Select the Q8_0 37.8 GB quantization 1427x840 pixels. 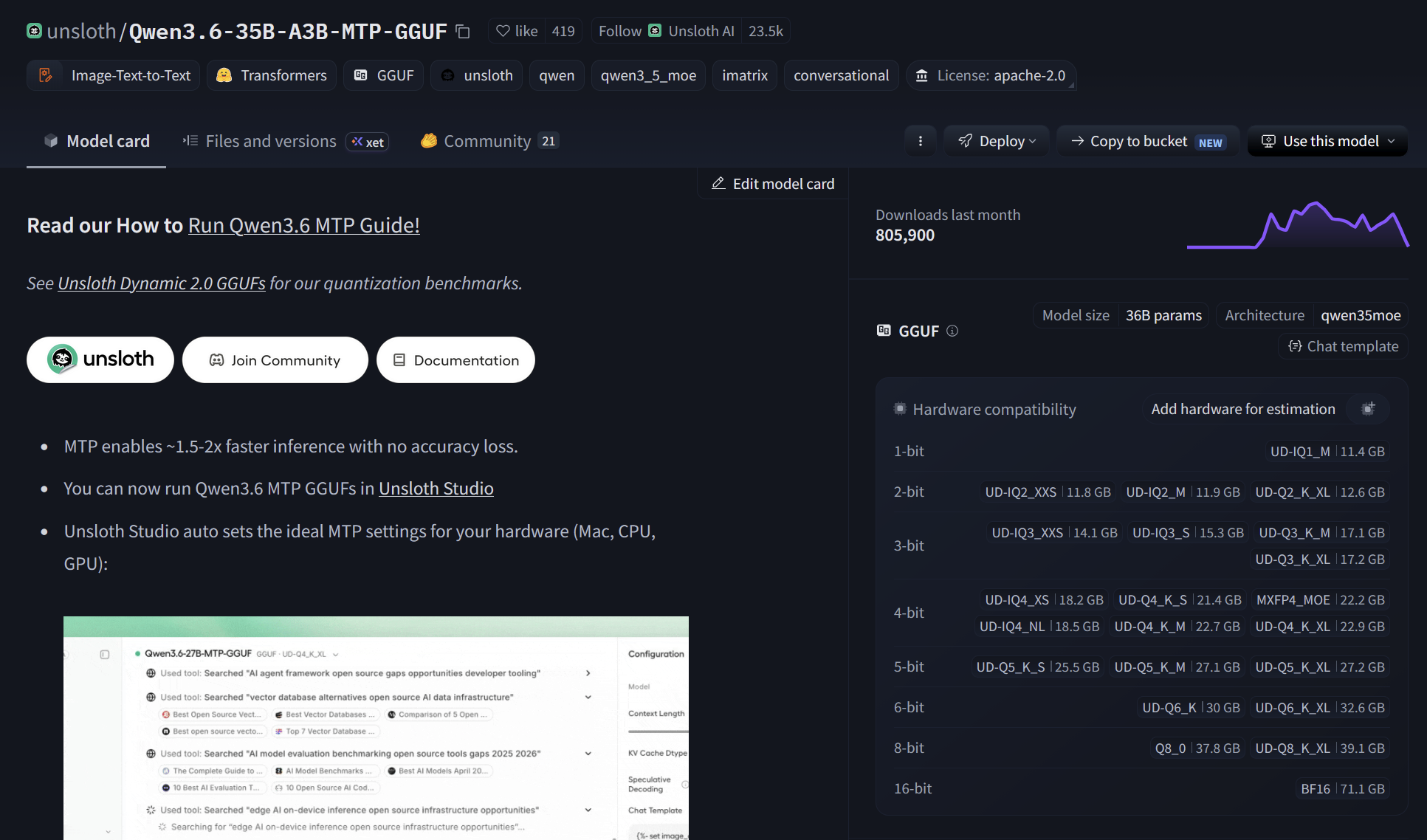click(x=1197, y=748)
